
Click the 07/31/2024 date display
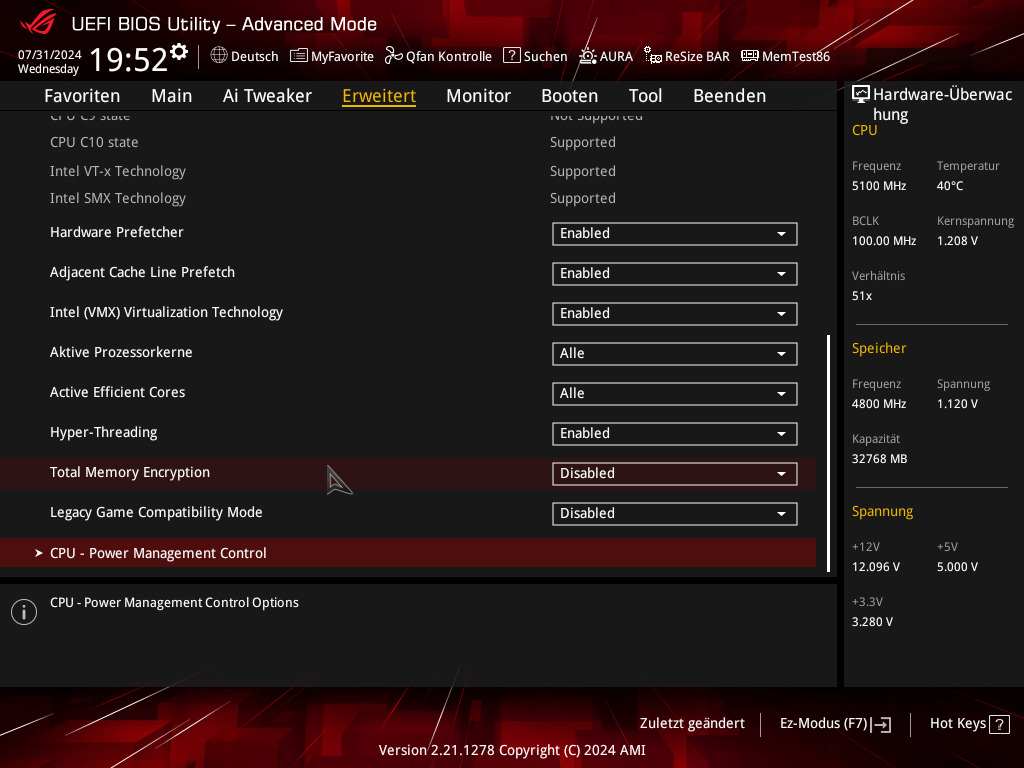coord(50,55)
